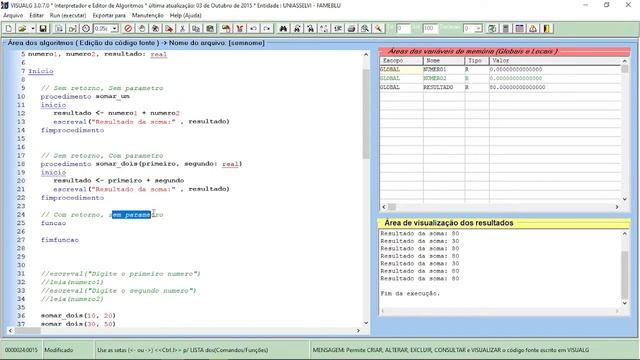This screenshot has height=360, width=640.
Task: Open the Exportar para menu
Action: coord(109,16)
